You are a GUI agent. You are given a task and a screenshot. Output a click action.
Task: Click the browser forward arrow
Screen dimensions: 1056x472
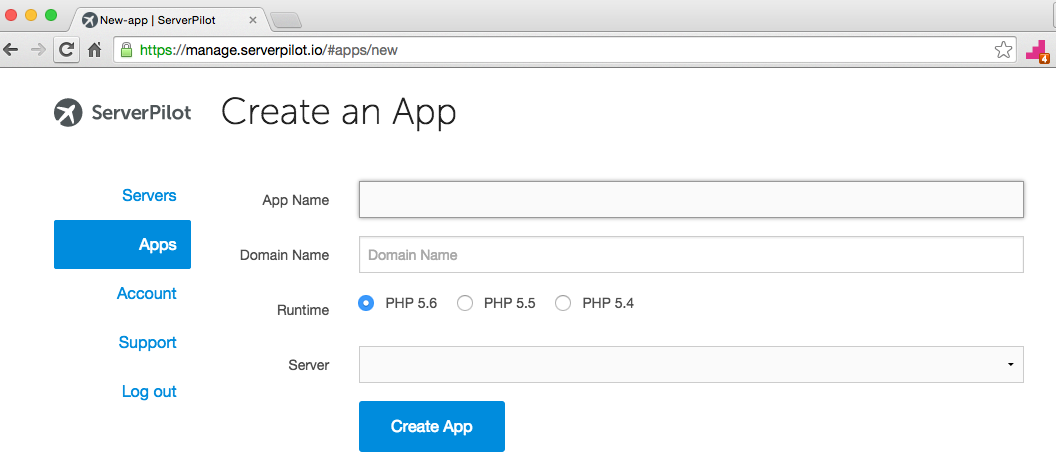pyautogui.click(x=38, y=49)
